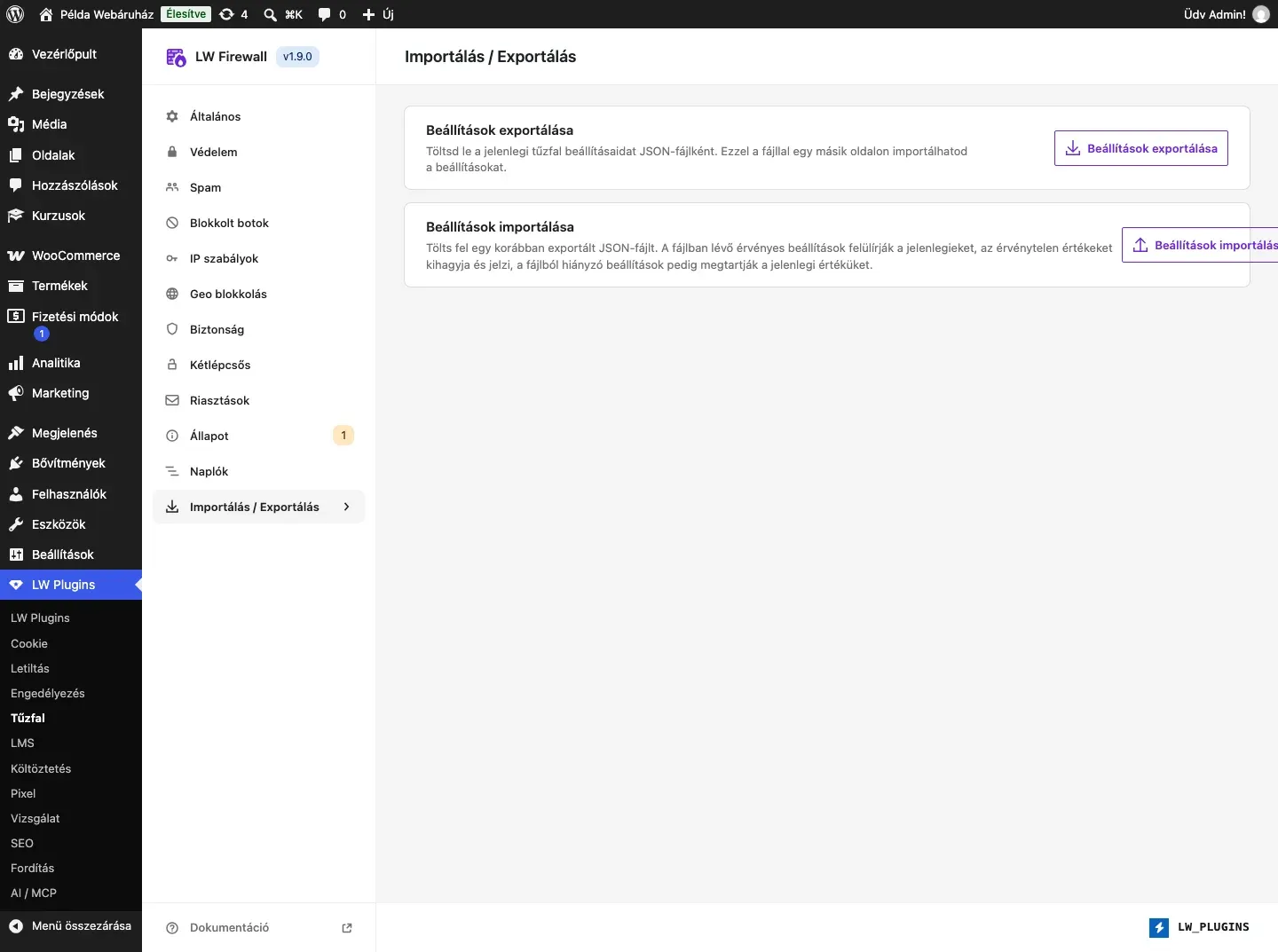1278x952 pixels.
Task: Click the Állapot info icon
Action: (172, 436)
